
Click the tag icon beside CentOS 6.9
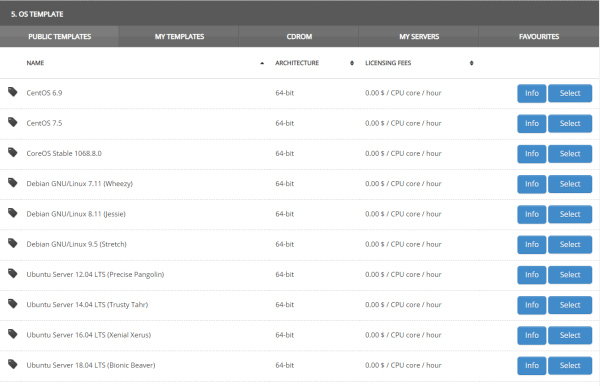13,92
